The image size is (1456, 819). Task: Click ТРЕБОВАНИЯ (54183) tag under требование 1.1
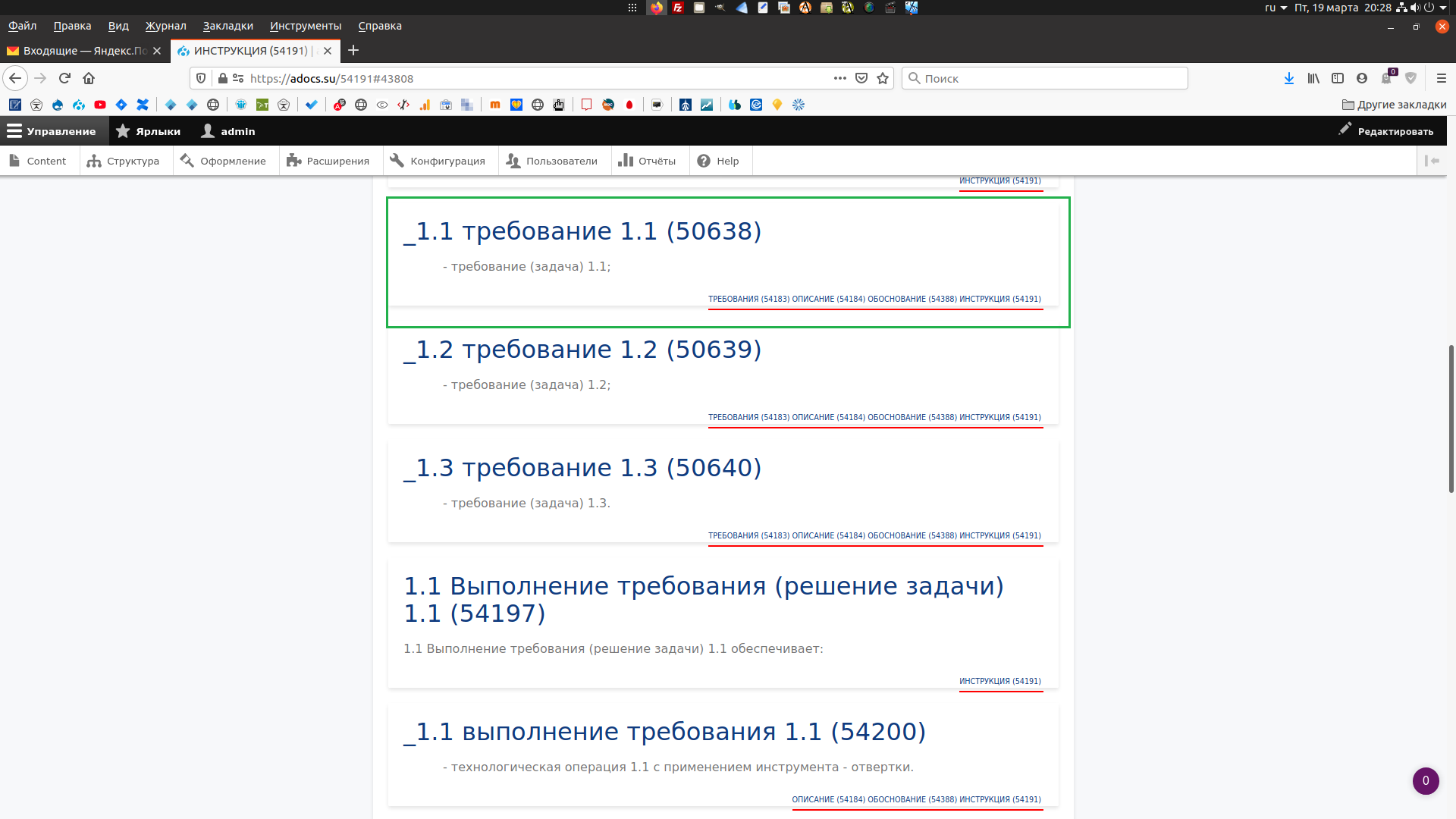coord(748,299)
